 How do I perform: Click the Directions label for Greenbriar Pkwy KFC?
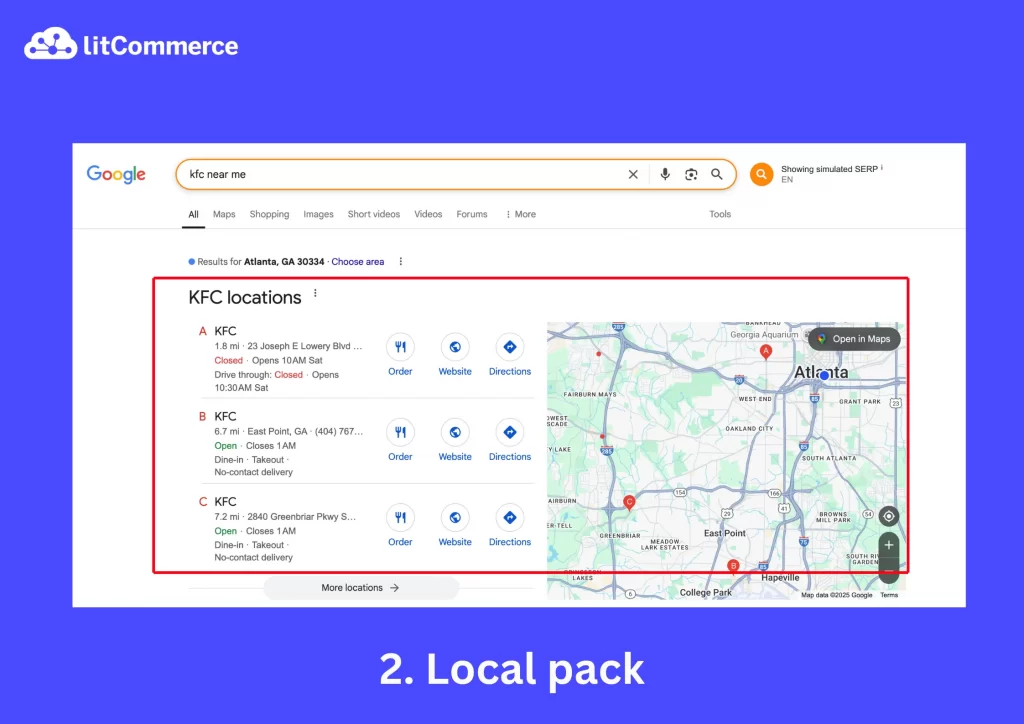(510, 542)
